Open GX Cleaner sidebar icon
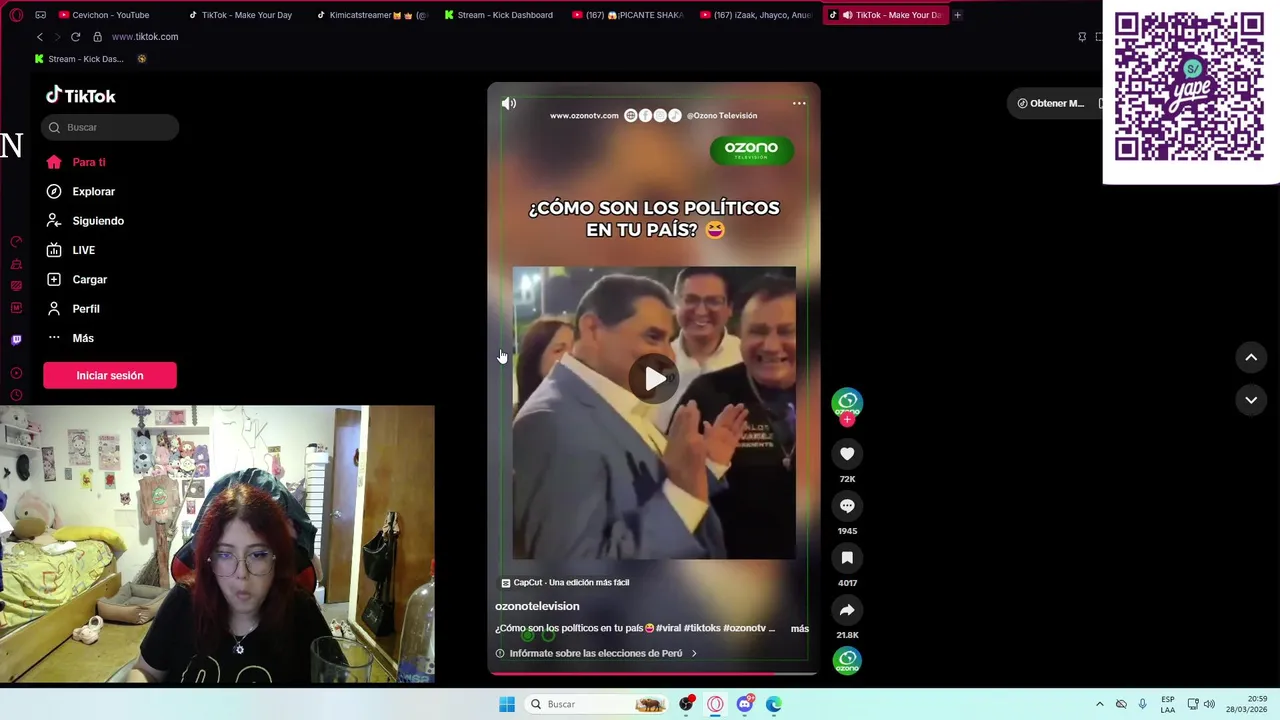The image size is (1280, 720). (x=16, y=264)
